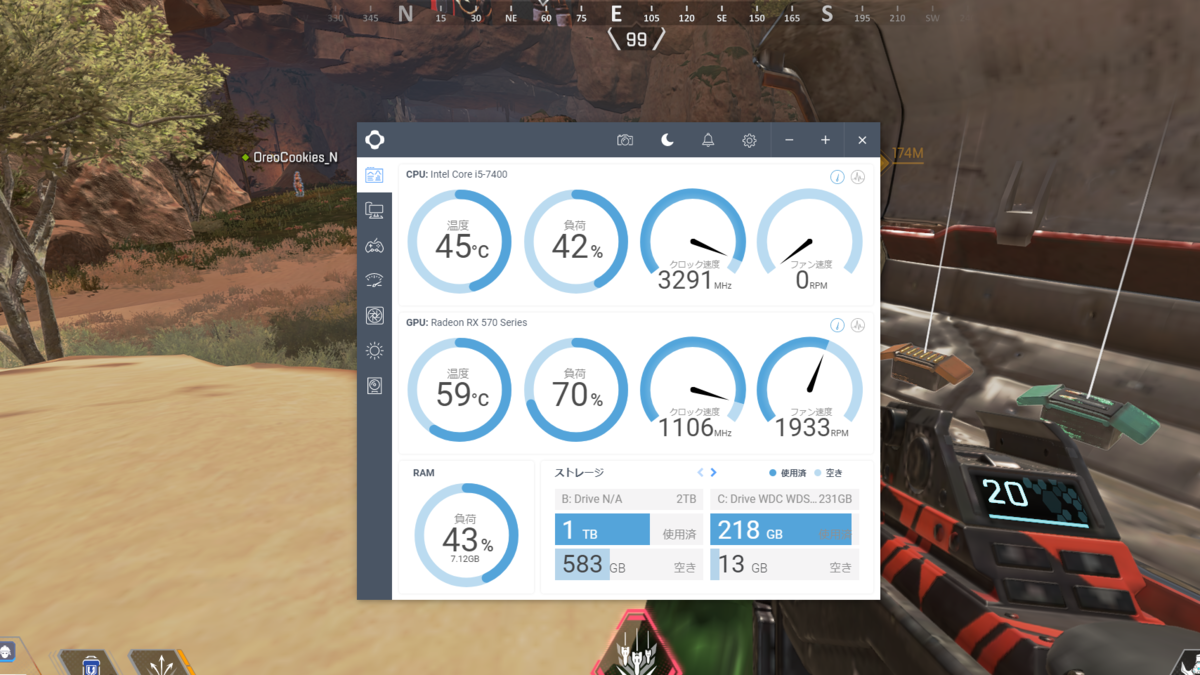Viewport: 1200px width, 675px height.
Task: Click the 空き free legend entry
Action: tap(829, 473)
